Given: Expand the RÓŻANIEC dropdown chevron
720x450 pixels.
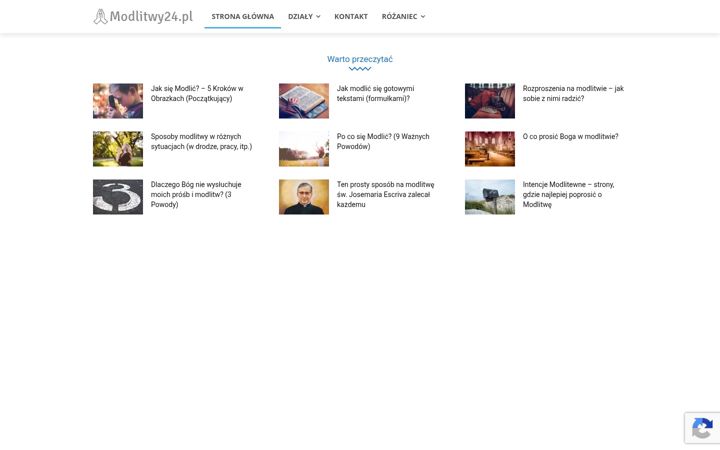Looking at the screenshot, I should [423, 17].
